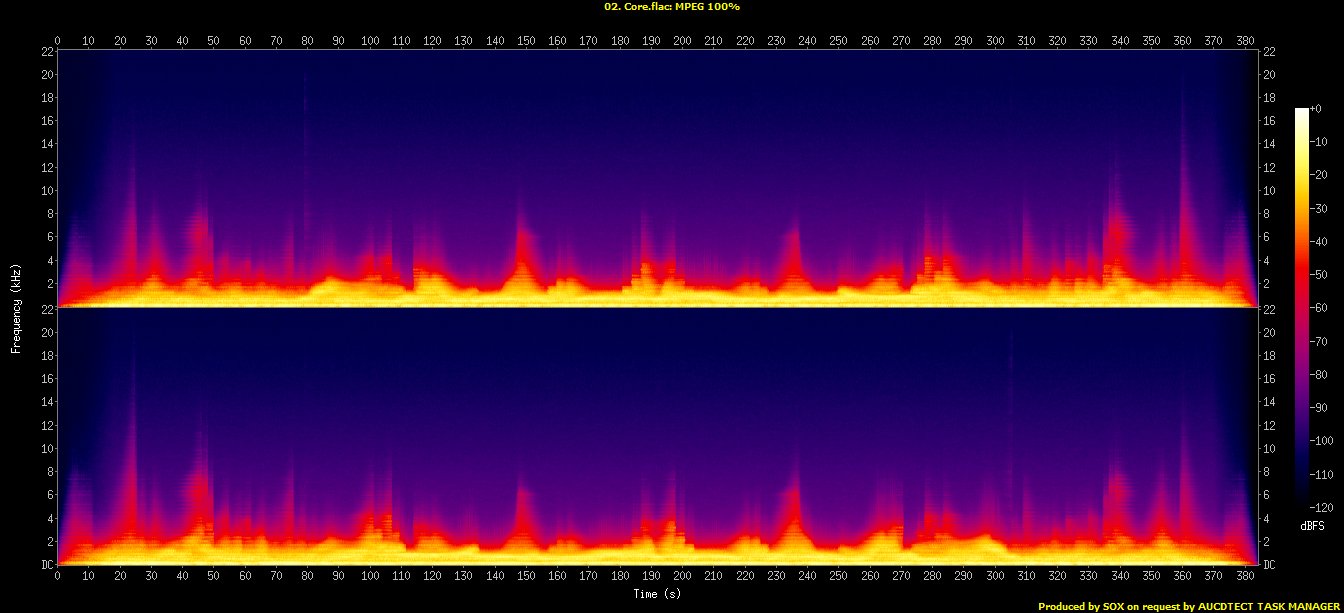Screen dimensions: 1344x613
Task: Click the "Produced by SOX" credit text
Action: coord(1188,606)
